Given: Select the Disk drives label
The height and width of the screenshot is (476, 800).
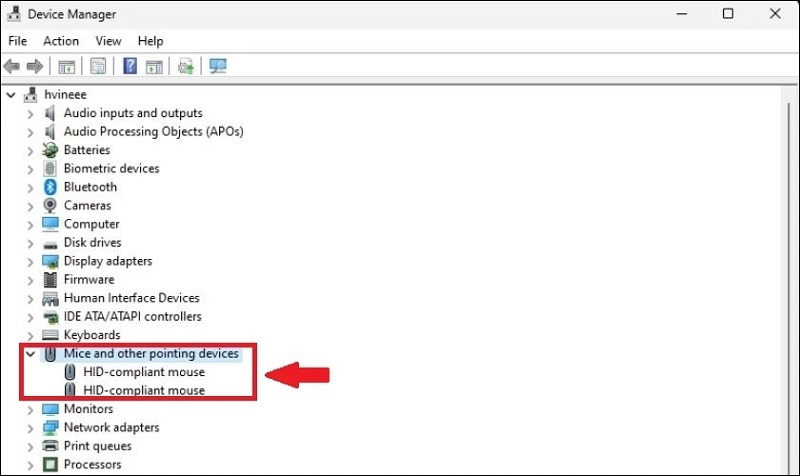Looking at the screenshot, I should coord(92,242).
